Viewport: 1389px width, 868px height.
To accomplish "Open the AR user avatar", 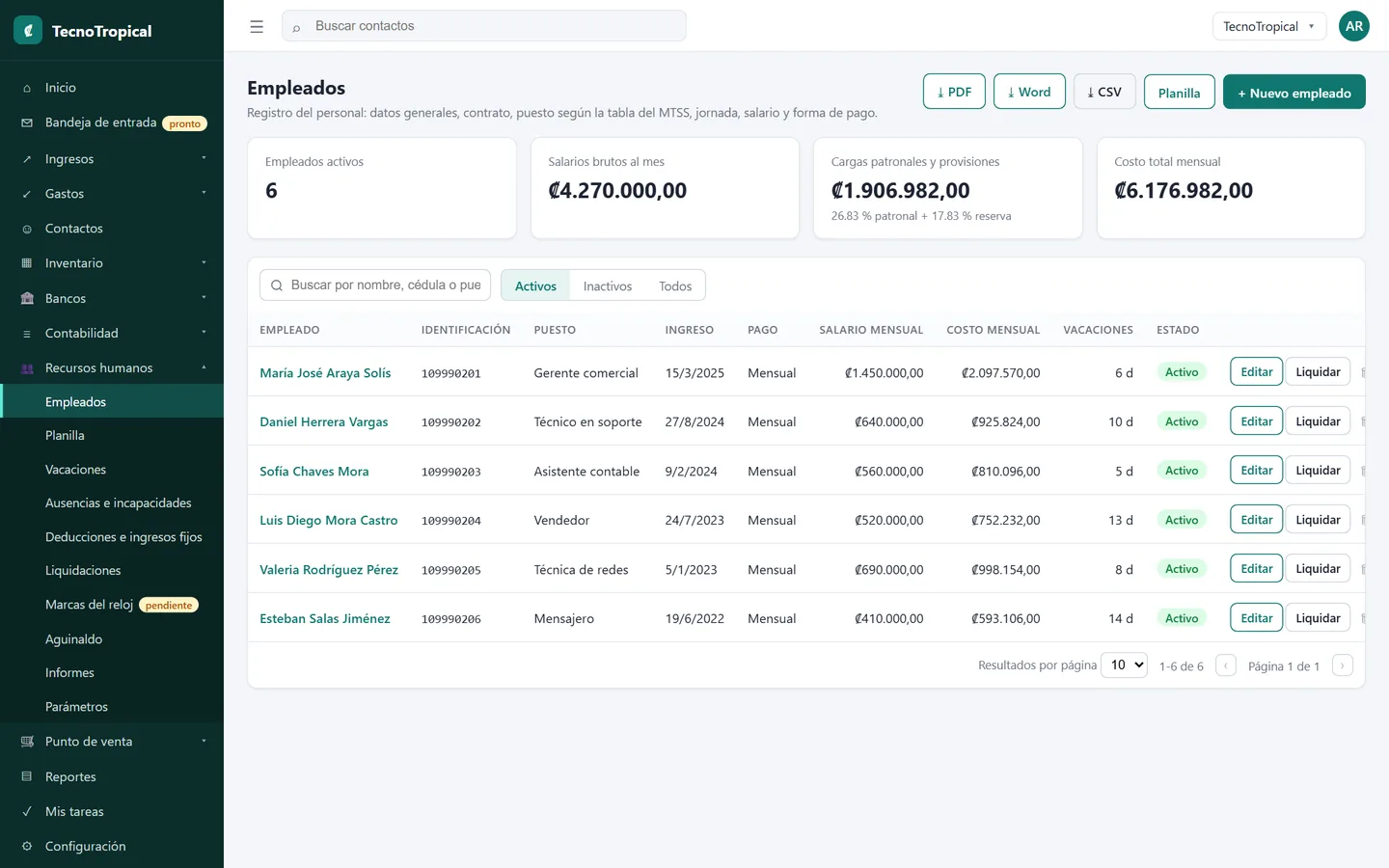I will pyautogui.click(x=1354, y=26).
